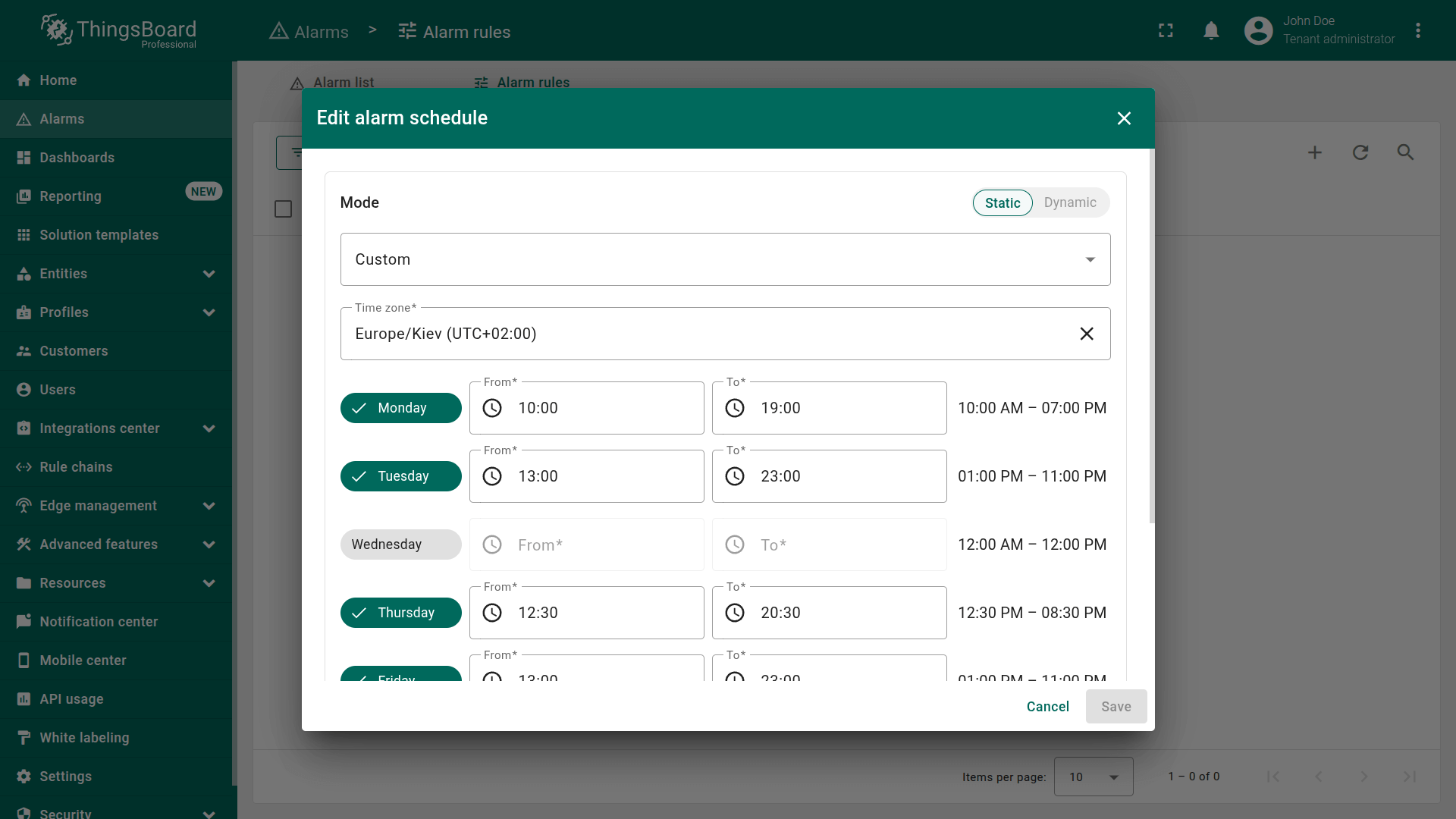Click the refresh icon in the table toolbar
The width and height of the screenshot is (1456, 819).
tap(1360, 152)
